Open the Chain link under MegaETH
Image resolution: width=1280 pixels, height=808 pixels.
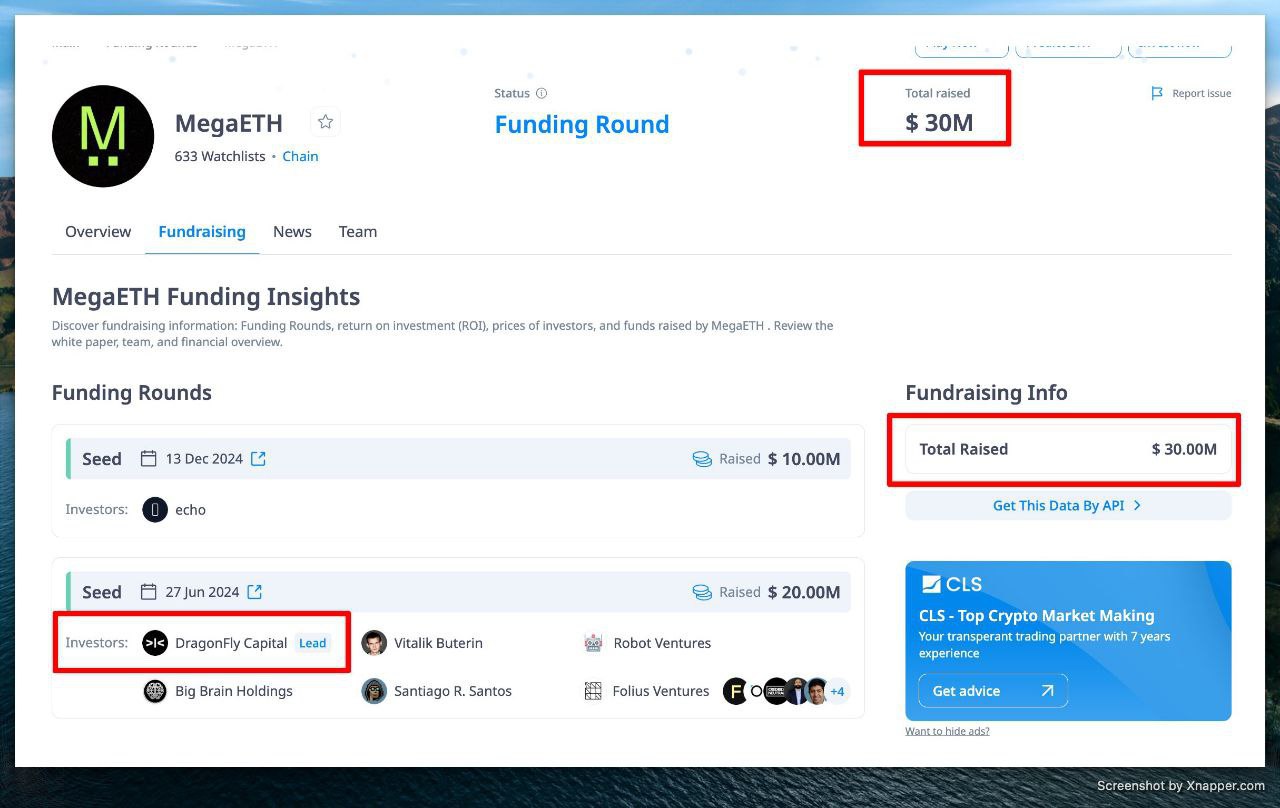(300, 156)
